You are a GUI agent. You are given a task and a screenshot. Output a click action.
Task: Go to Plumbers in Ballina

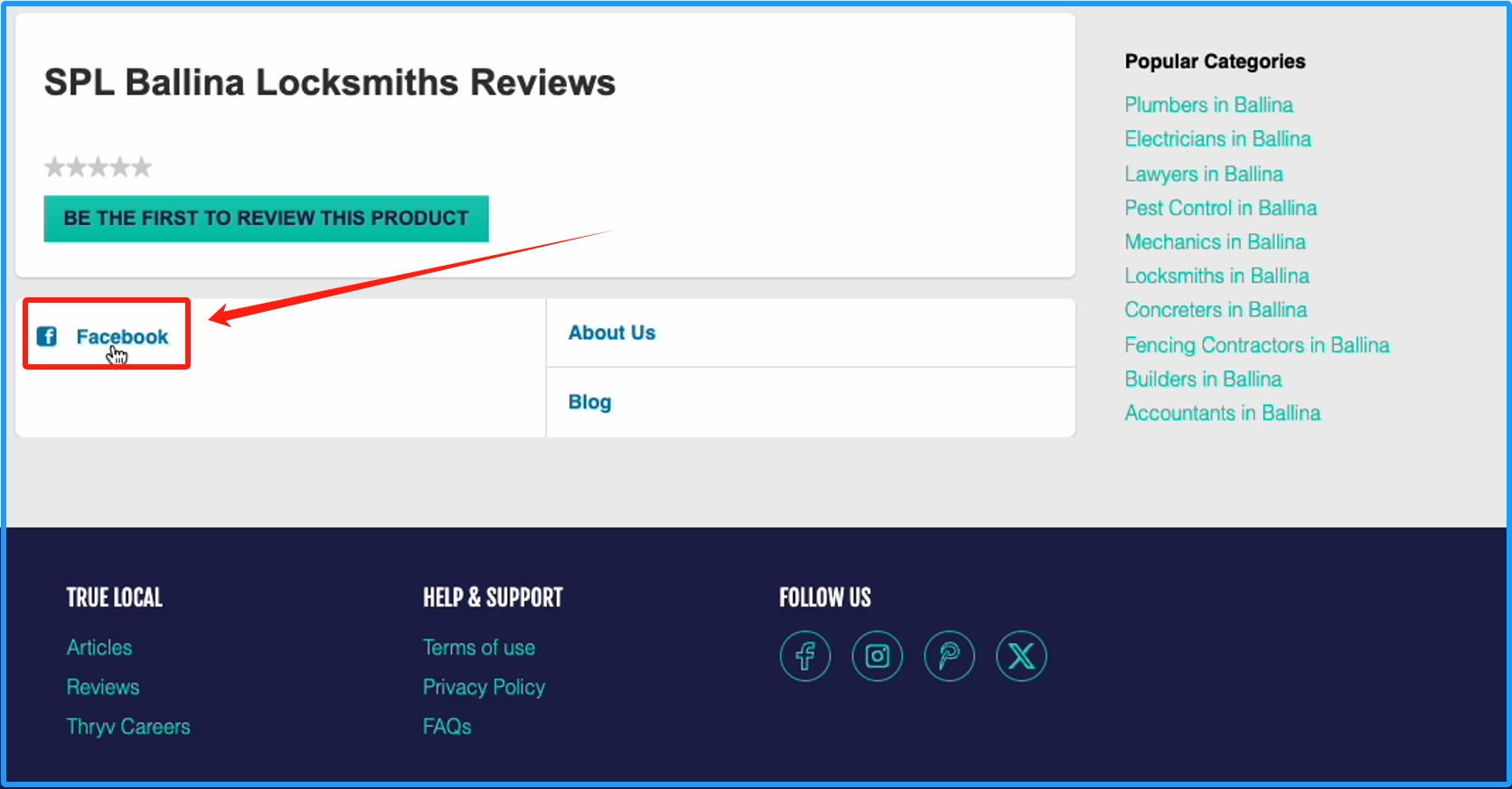pos(1208,105)
